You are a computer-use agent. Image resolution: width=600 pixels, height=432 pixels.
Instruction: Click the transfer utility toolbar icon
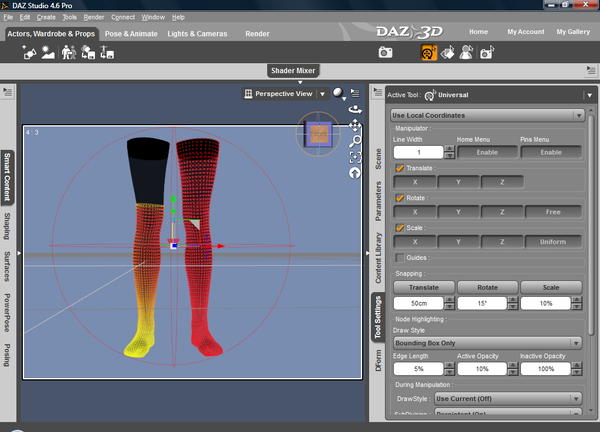(x=88, y=52)
